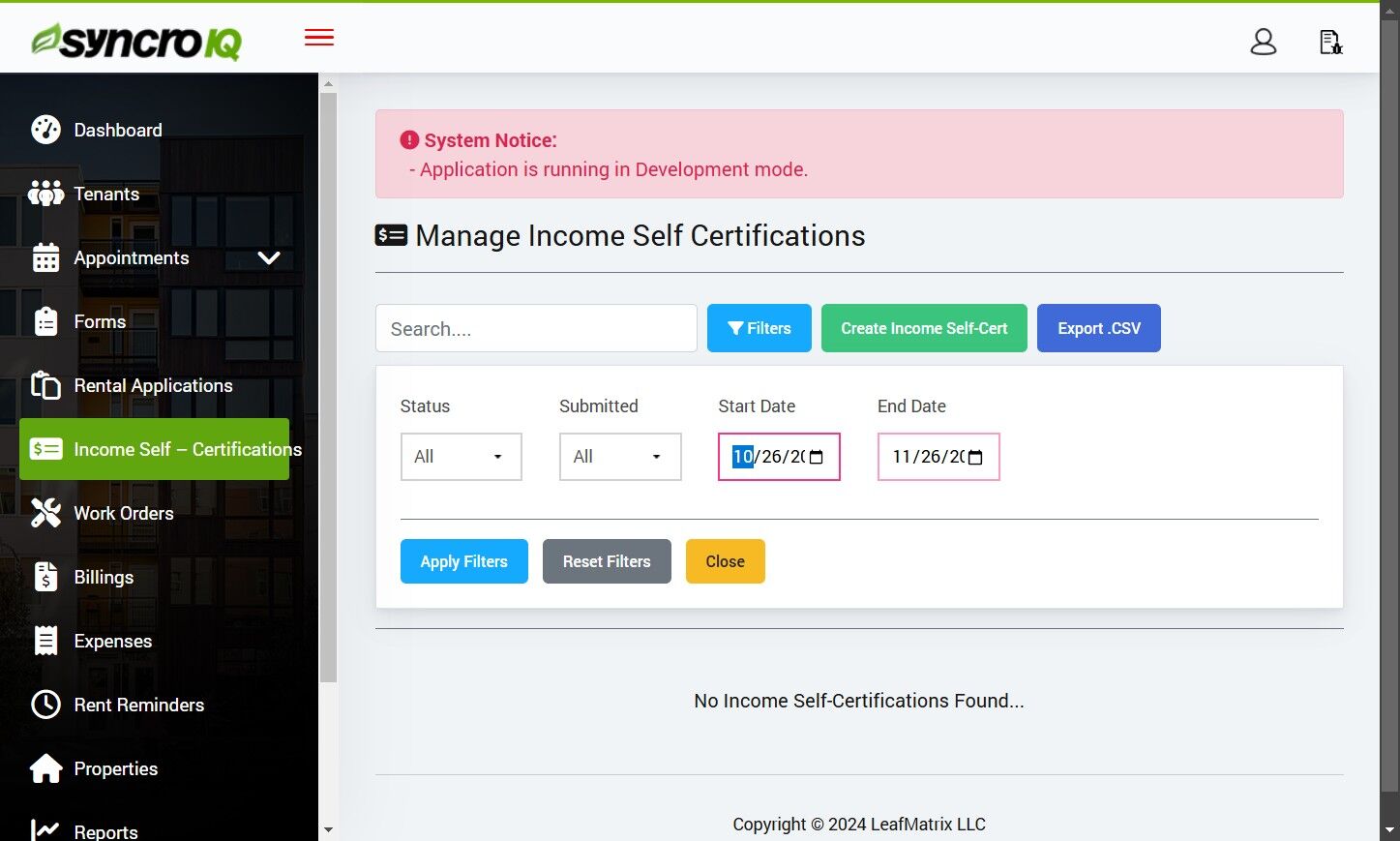Toggle the red hamburger menu icon

pyautogui.click(x=319, y=38)
